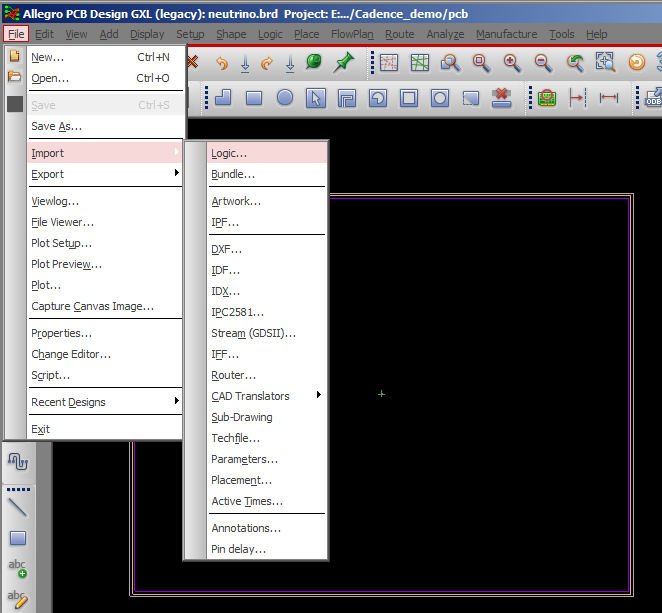The height and width of the screenshot is (613, 662).
Task: Select Properties... in File menu
Action: tap(106, 333)
